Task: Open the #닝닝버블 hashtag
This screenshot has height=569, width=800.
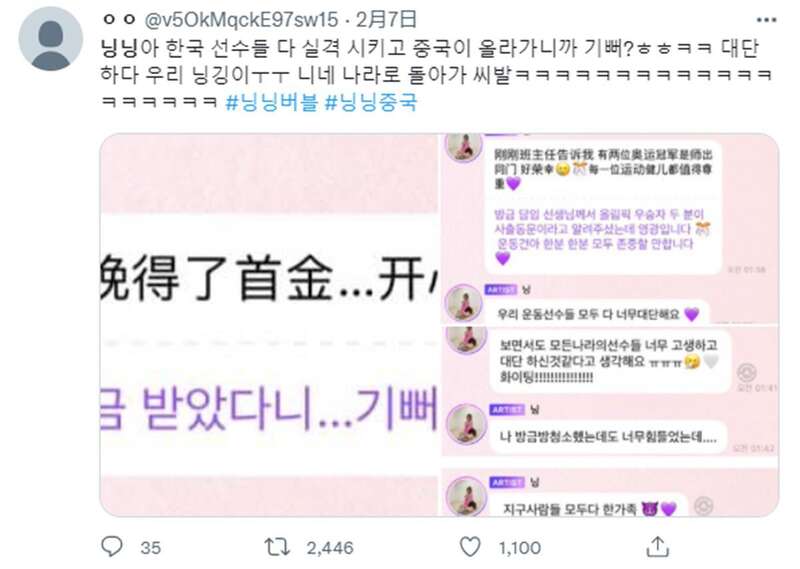Action: tap(271, 103)
